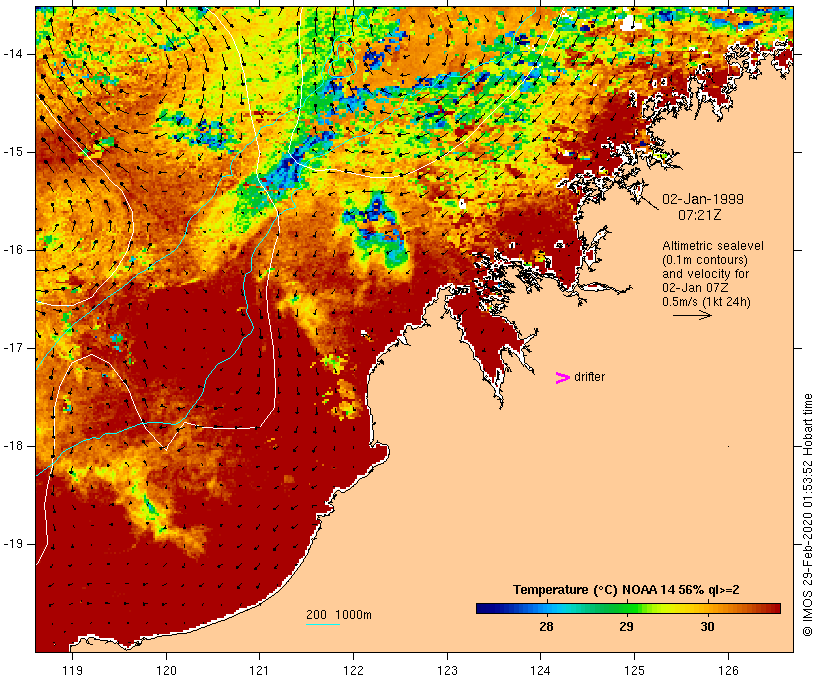Click the '(0.1m contours)' annotation line

click(x=705, y=260)
